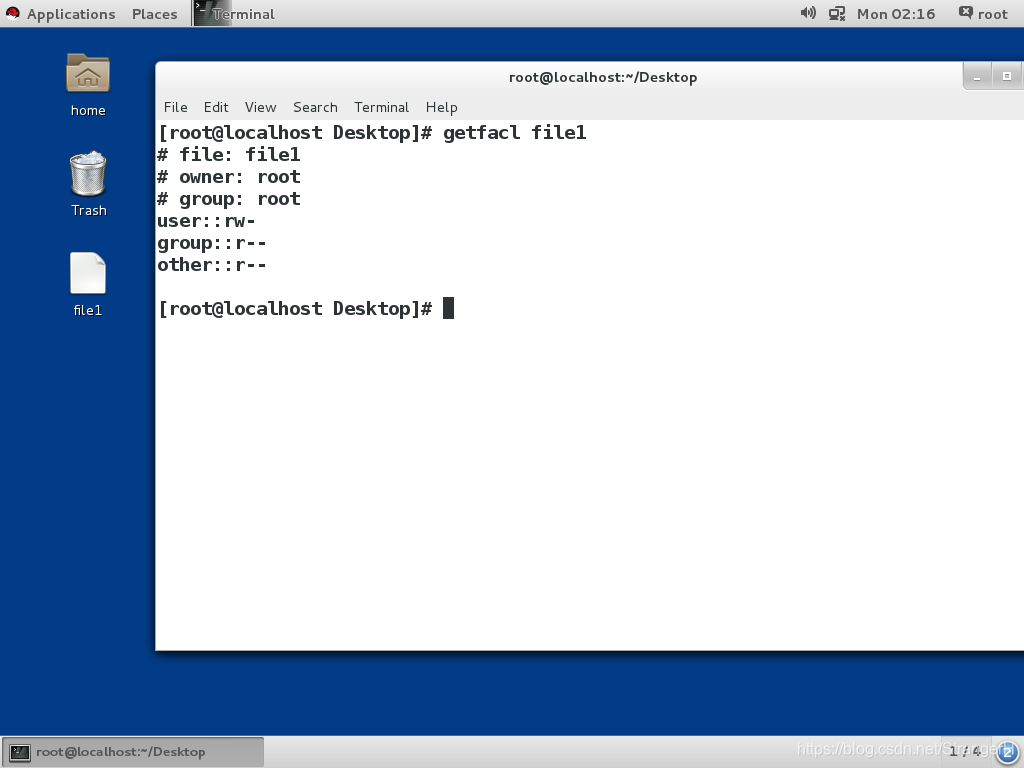Click the 'other::r--' output line

tap(212, 264)
